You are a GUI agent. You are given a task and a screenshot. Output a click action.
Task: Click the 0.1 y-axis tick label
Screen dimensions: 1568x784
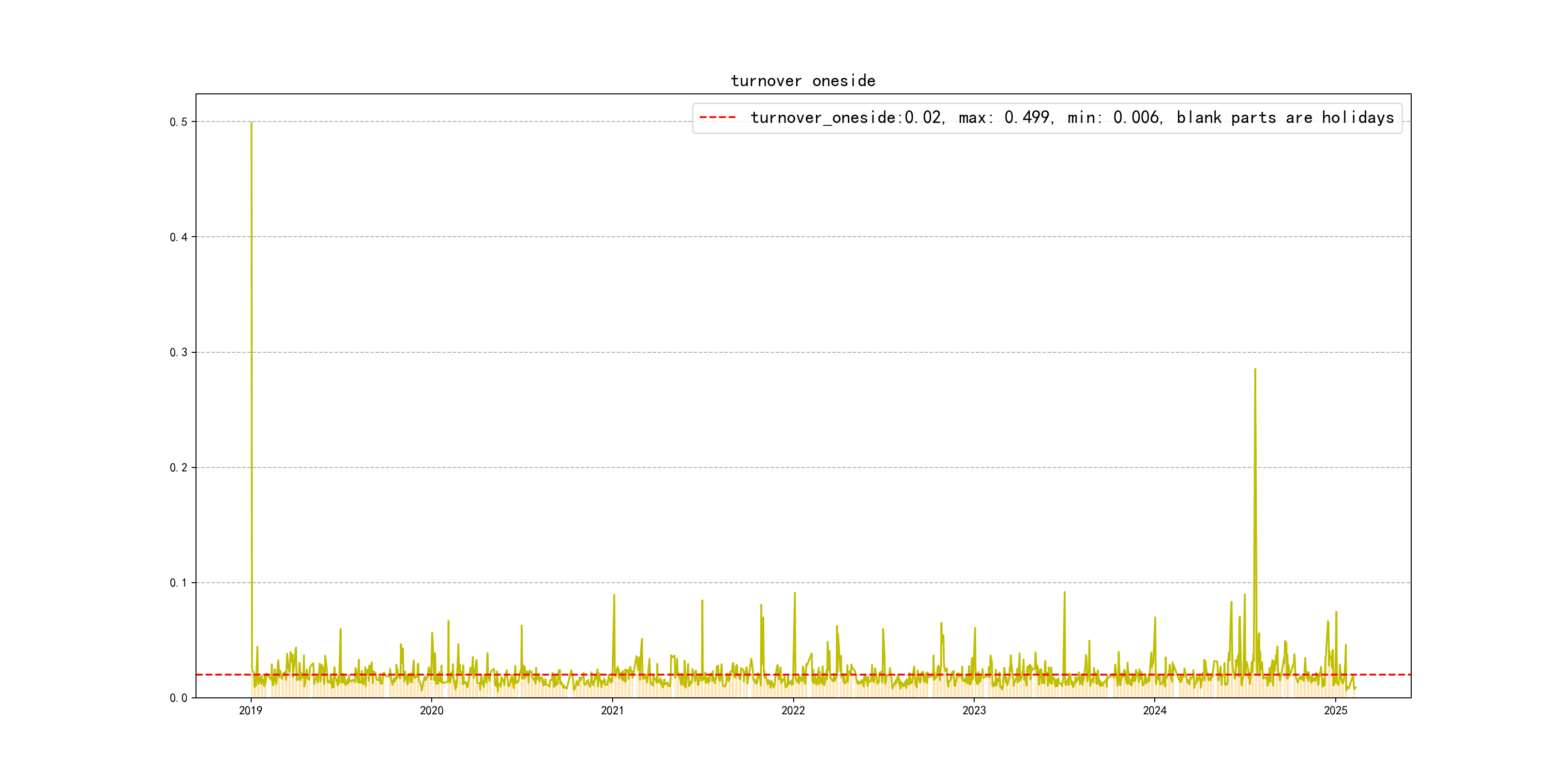179,583
